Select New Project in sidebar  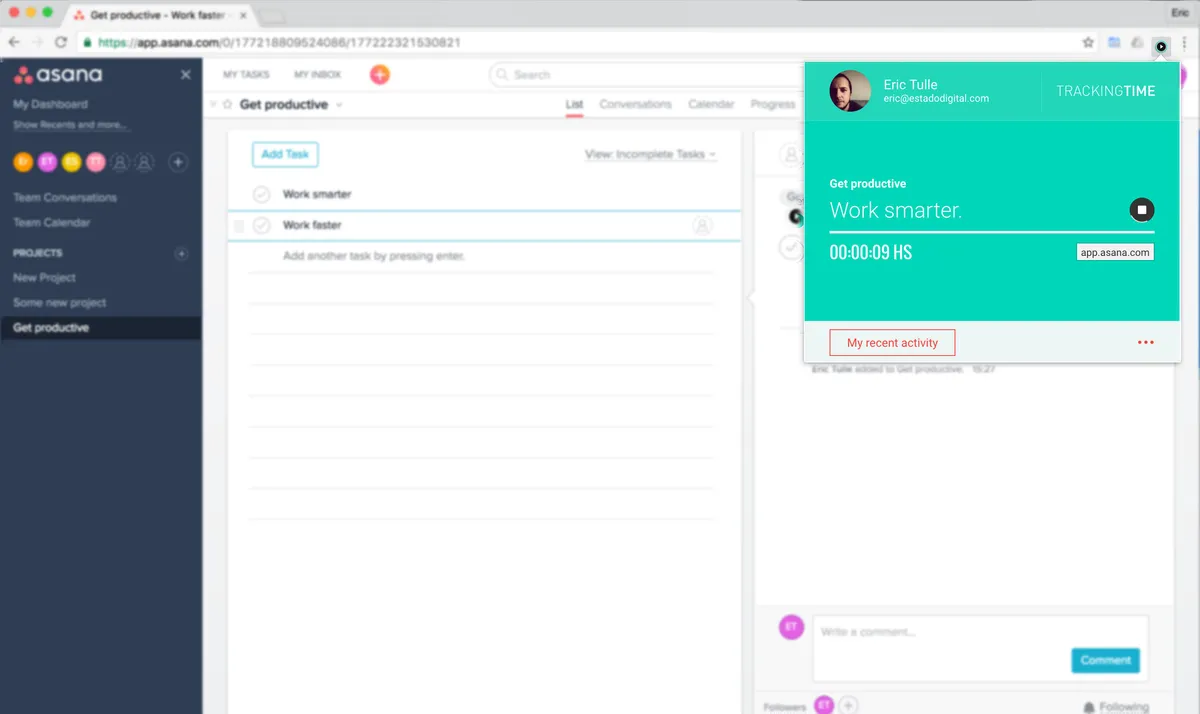[44, 278]
